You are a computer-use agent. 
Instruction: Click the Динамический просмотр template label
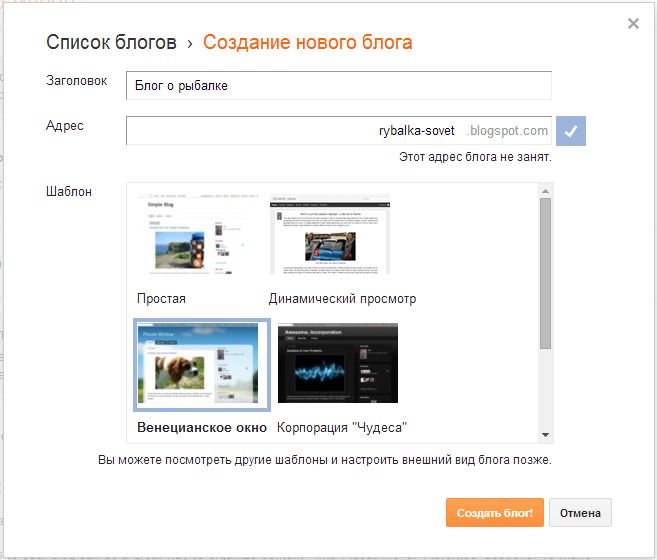(x=342, y=298)
